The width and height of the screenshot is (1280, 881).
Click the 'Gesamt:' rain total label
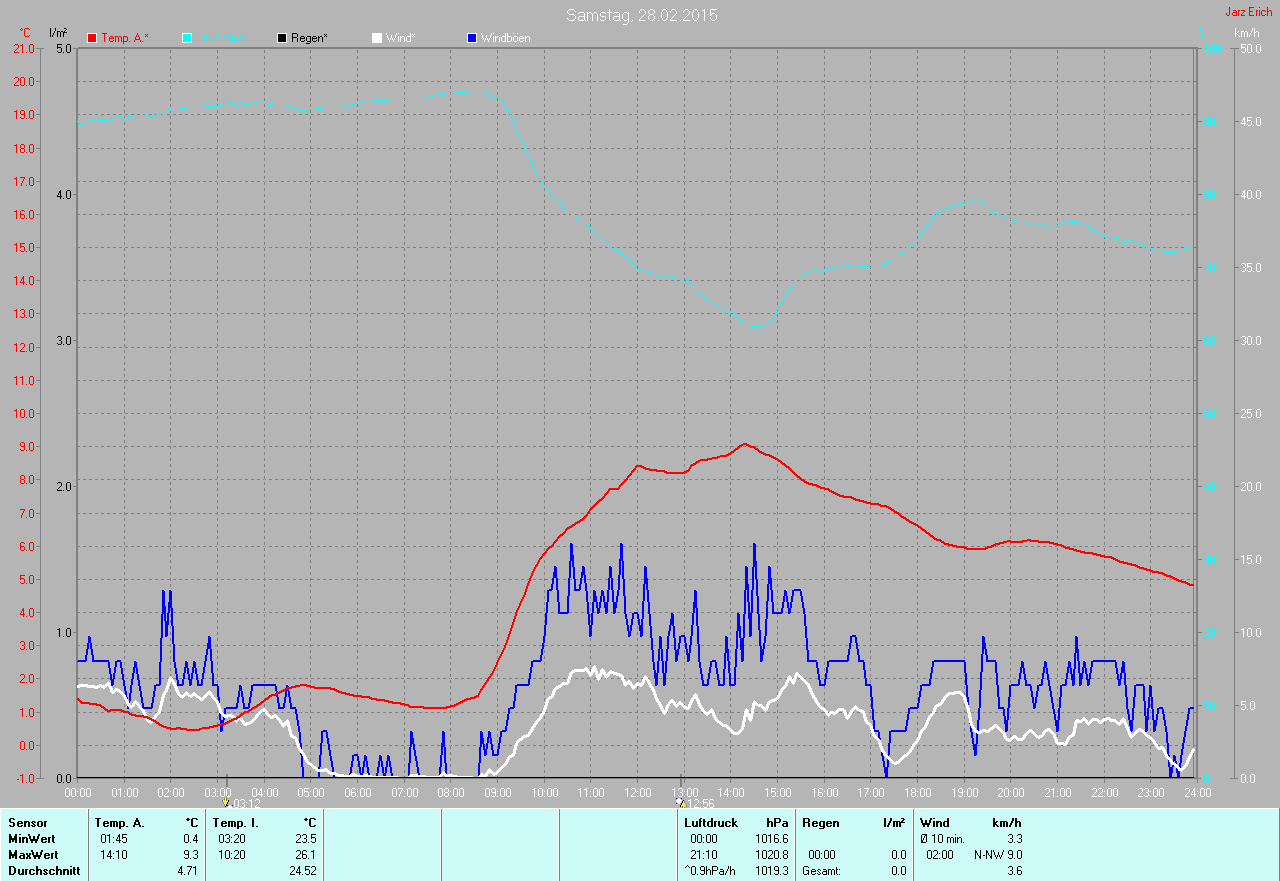point(820,871)
